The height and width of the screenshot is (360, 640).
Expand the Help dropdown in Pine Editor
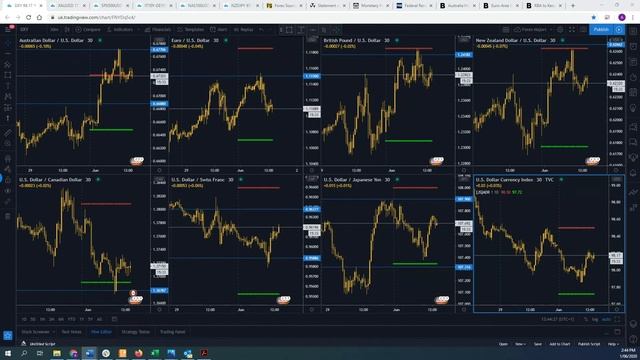(613, 344)
